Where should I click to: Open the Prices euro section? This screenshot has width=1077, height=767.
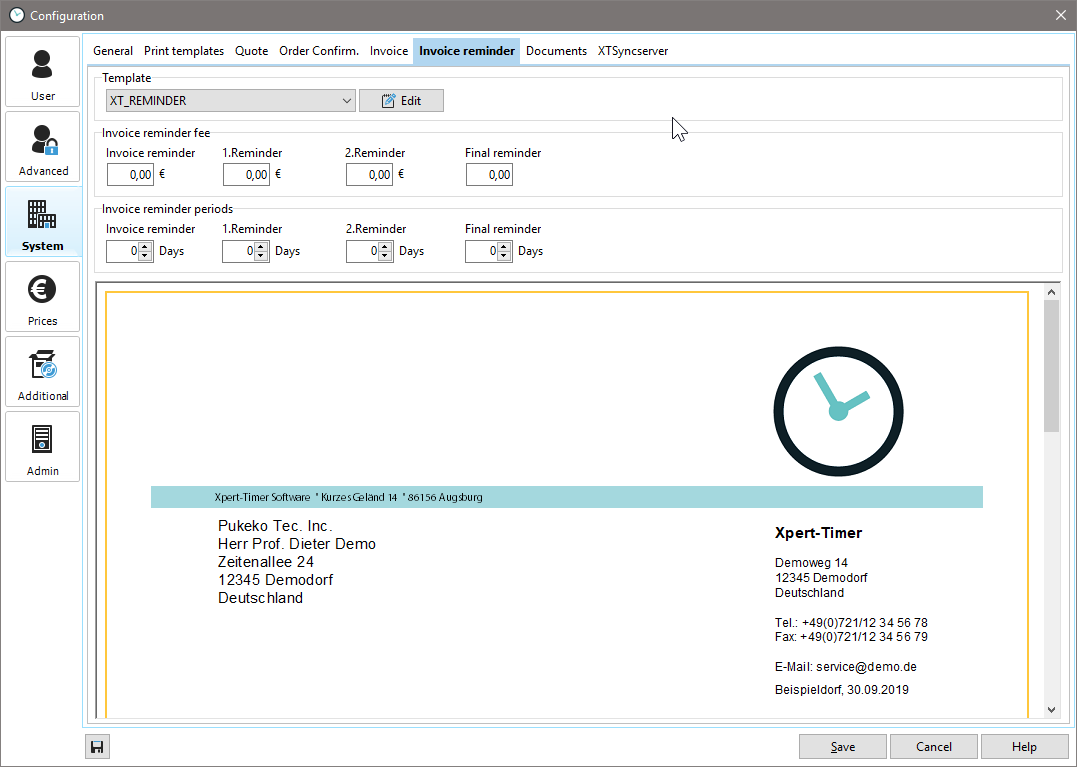pos(42,297)
